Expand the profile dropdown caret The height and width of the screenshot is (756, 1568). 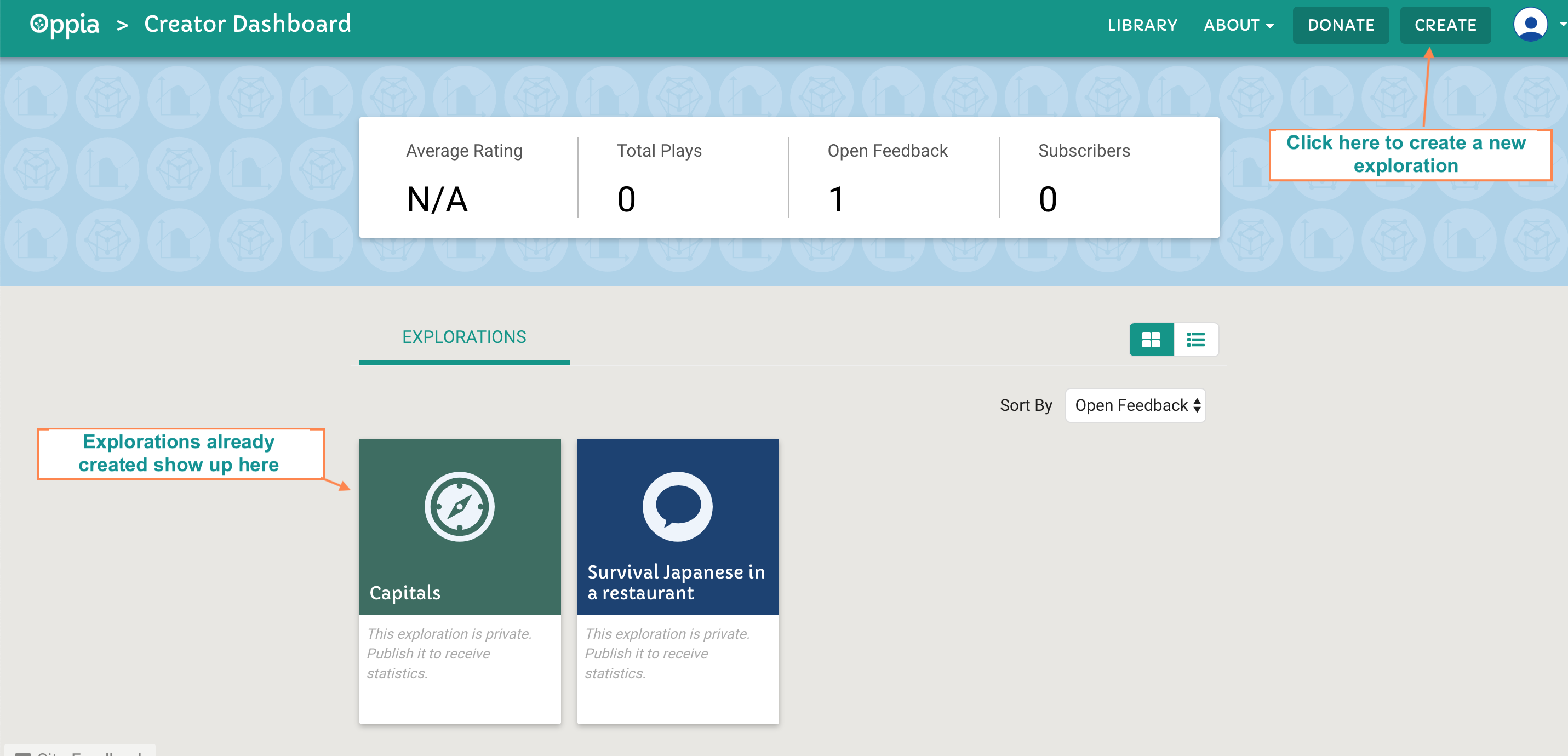1562,25
